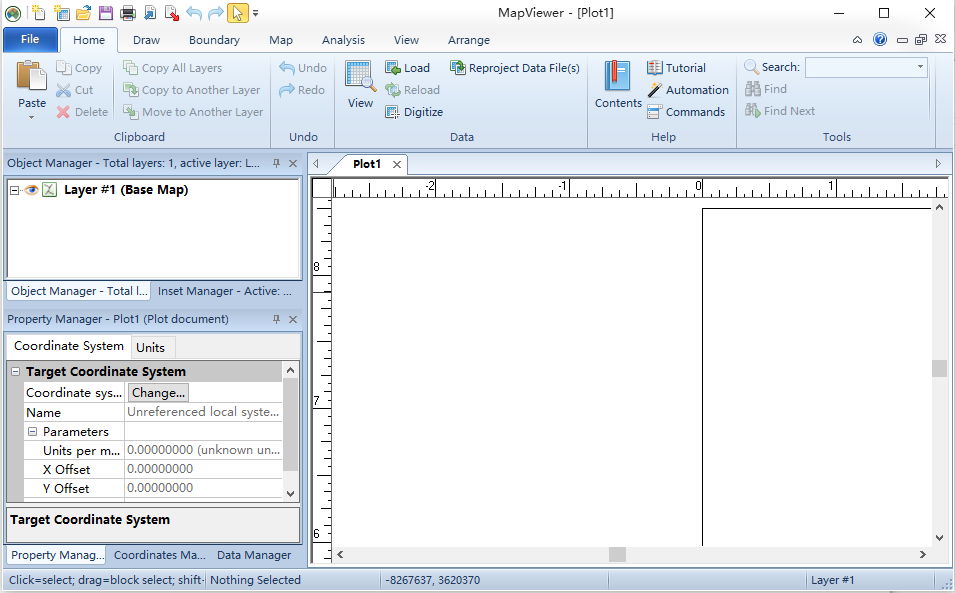This screenshot has height=593, width=955.
Task: Close the Object Manager panel
Action: pos(293,163)
